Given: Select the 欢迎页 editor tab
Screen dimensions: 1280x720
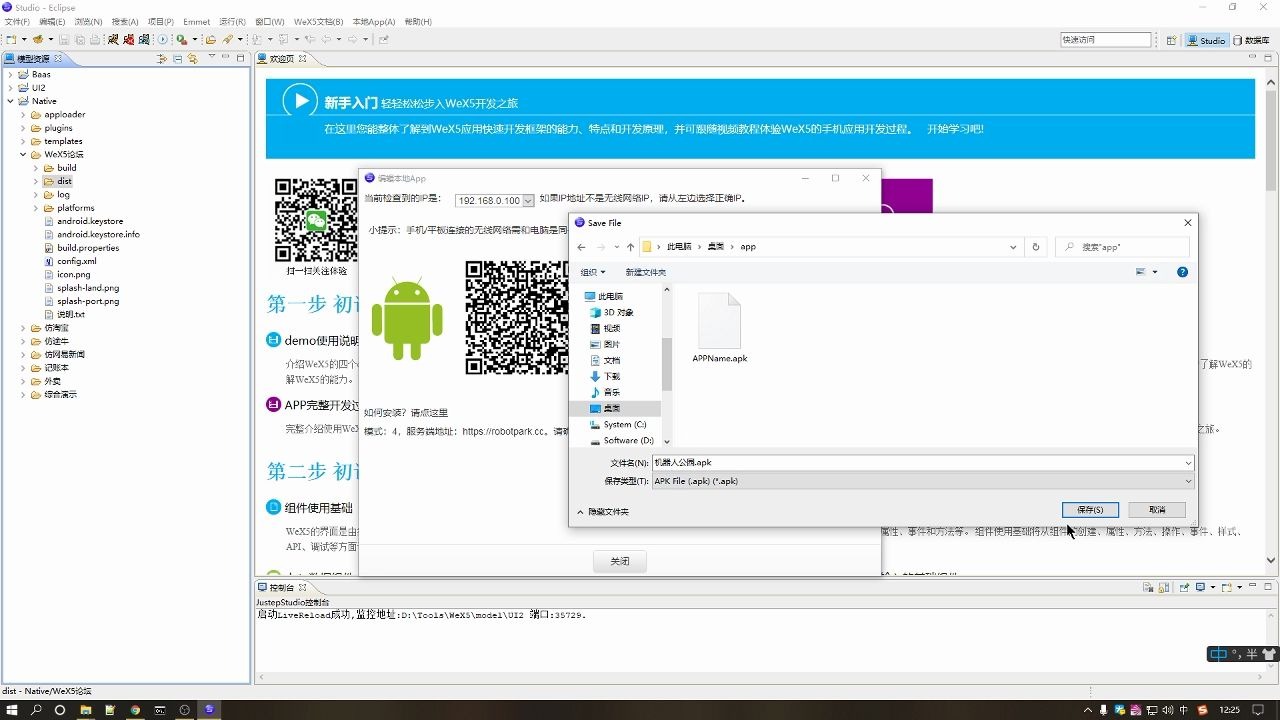Looking at the screenshot, I should 281,59.
